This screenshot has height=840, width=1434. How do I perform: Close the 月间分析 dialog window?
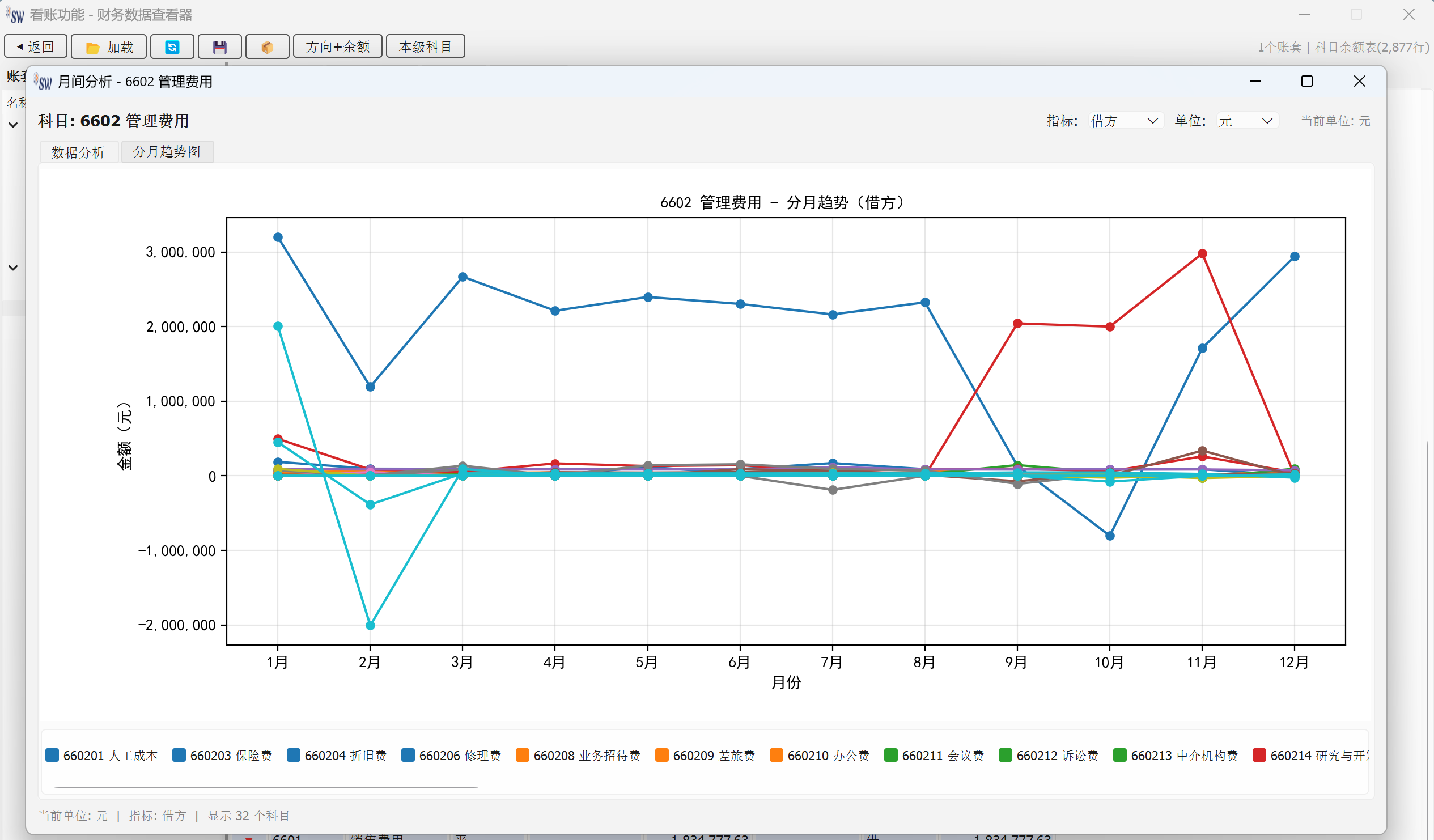(1359, 82)
